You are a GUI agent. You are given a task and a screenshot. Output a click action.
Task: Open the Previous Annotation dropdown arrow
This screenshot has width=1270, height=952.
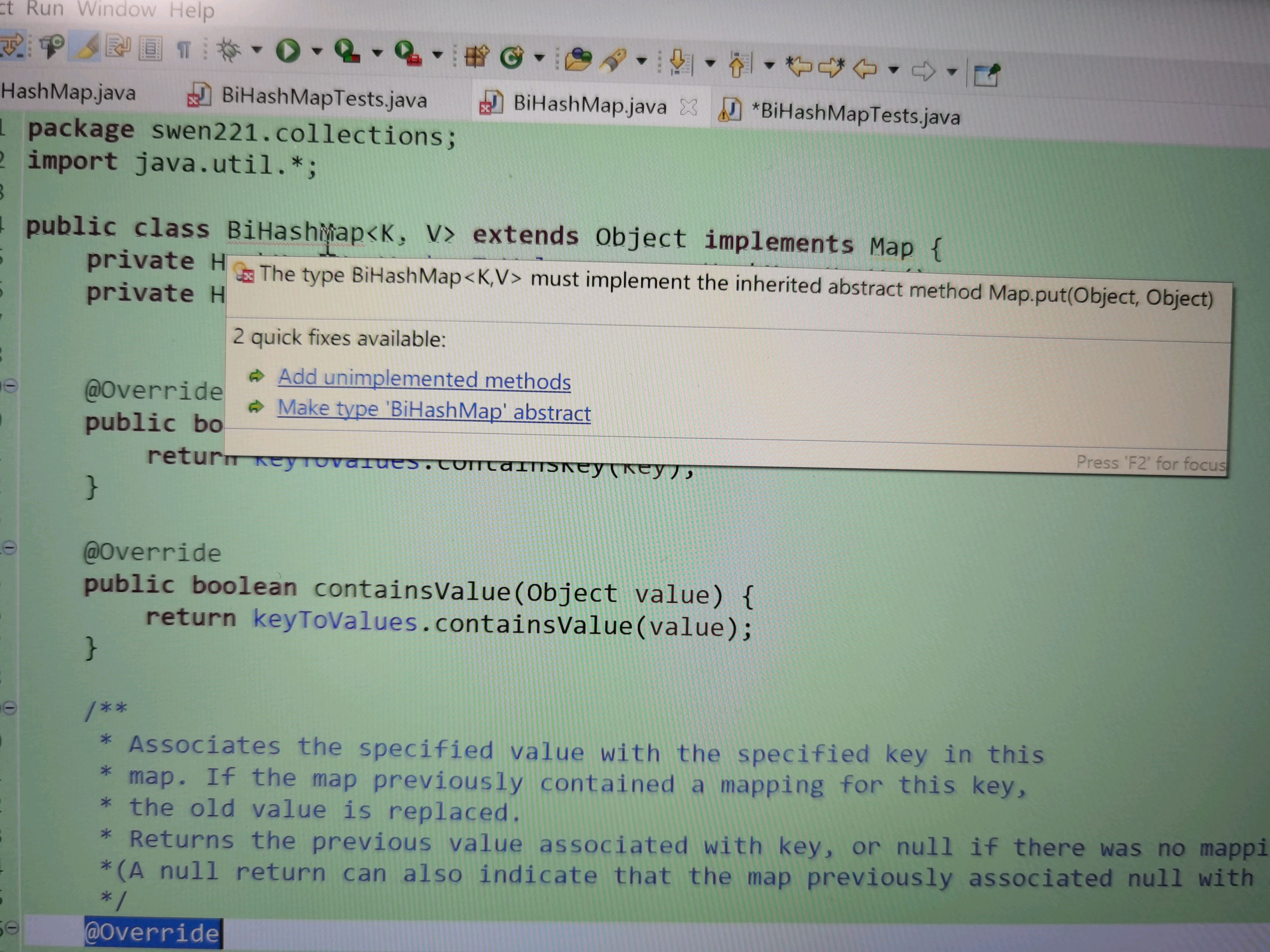(769, 65)
